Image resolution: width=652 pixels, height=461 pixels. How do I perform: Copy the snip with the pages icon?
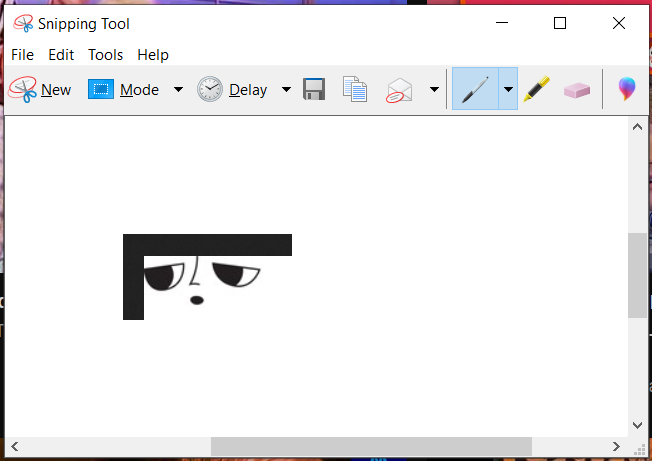355,89
